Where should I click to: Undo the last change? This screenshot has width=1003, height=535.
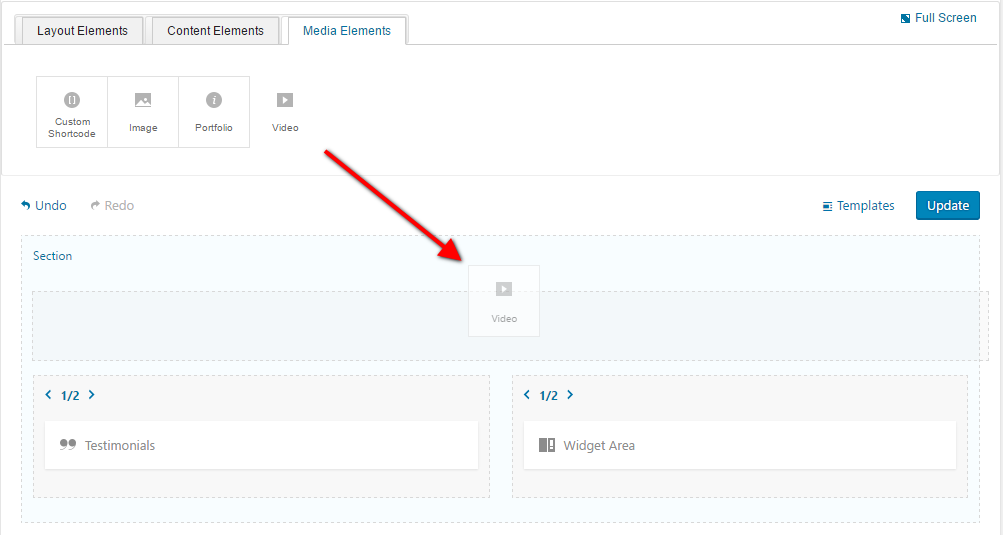tap(43, 206)
